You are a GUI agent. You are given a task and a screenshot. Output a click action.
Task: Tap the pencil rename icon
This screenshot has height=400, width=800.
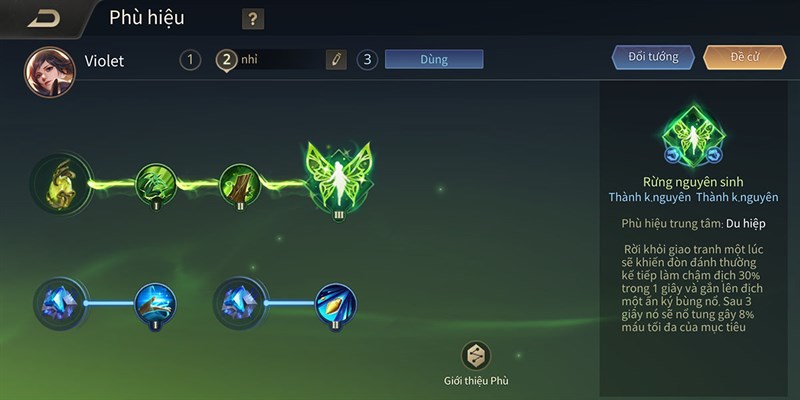point(336,60)
